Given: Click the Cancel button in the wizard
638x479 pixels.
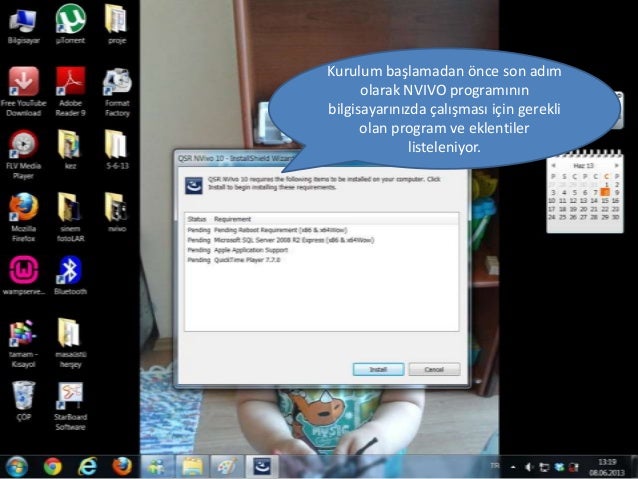Looking at the screenshot, I should (x=434, y=369).
